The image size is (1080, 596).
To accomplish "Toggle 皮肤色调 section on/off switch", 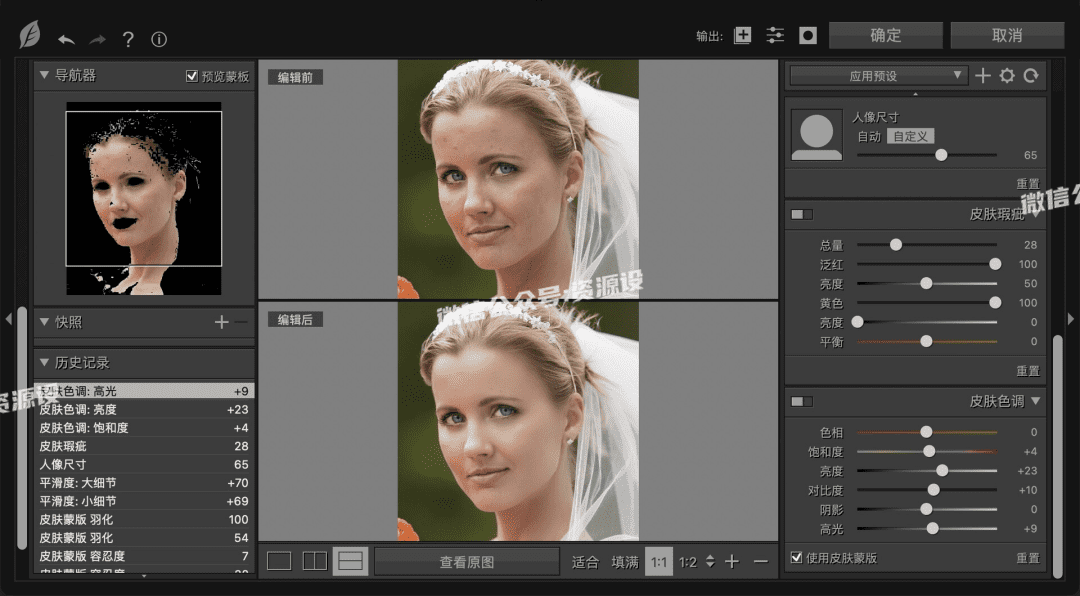I will click(802, 401).
